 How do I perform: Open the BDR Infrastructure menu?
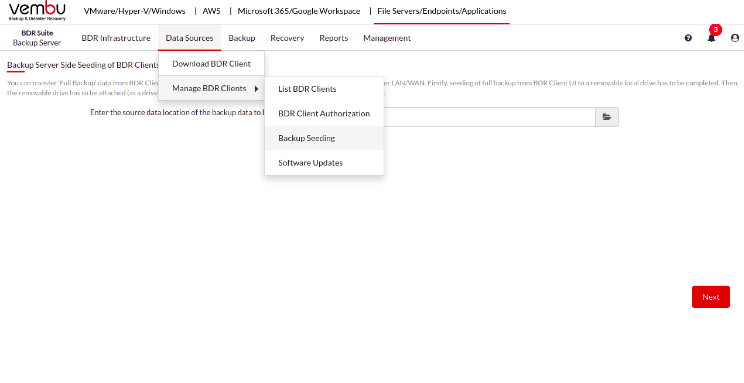click(116, 38)
